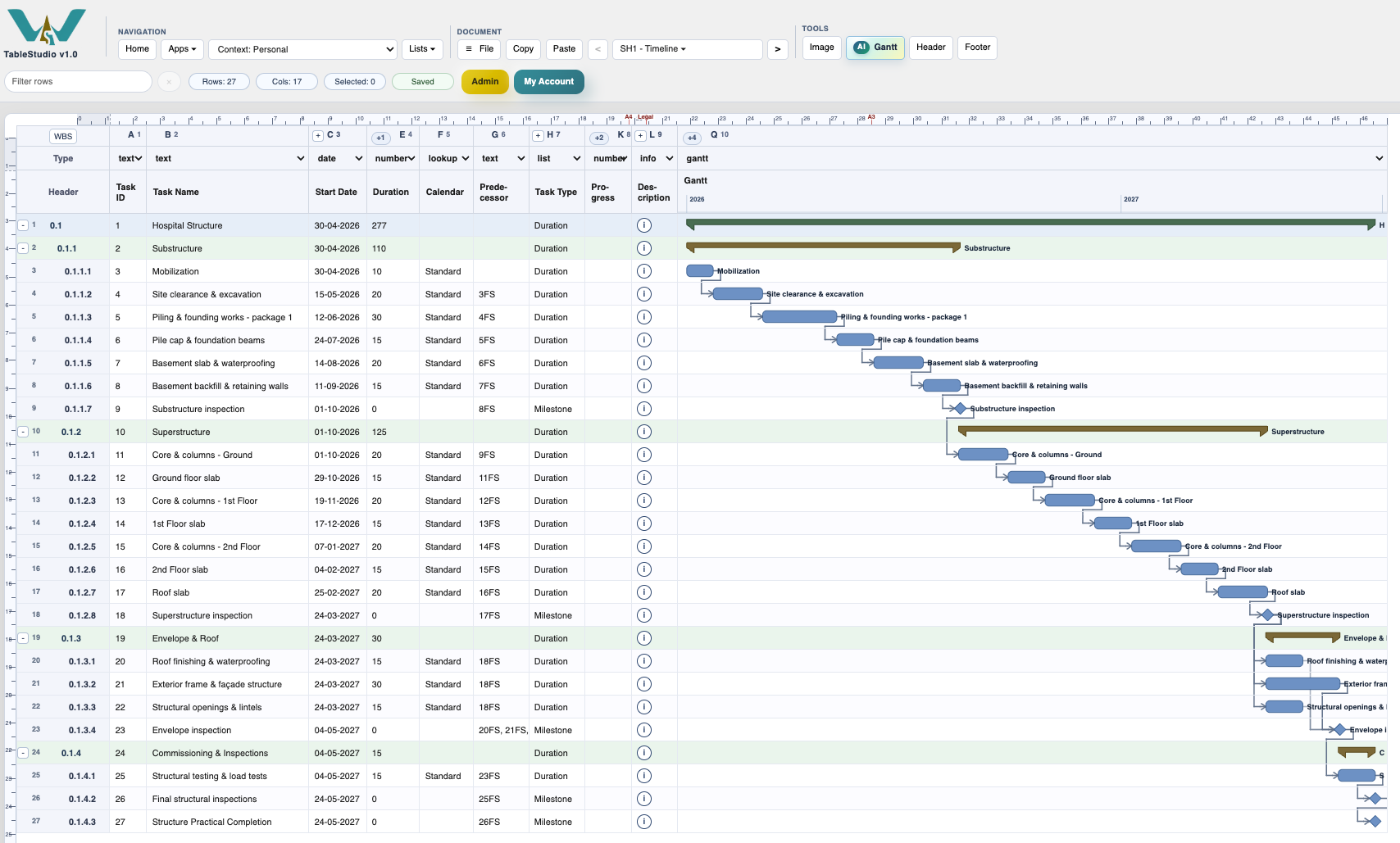Collapse the 0.1.2 Superstructure group
This screenshot has width=1400, height=843.
23,432
